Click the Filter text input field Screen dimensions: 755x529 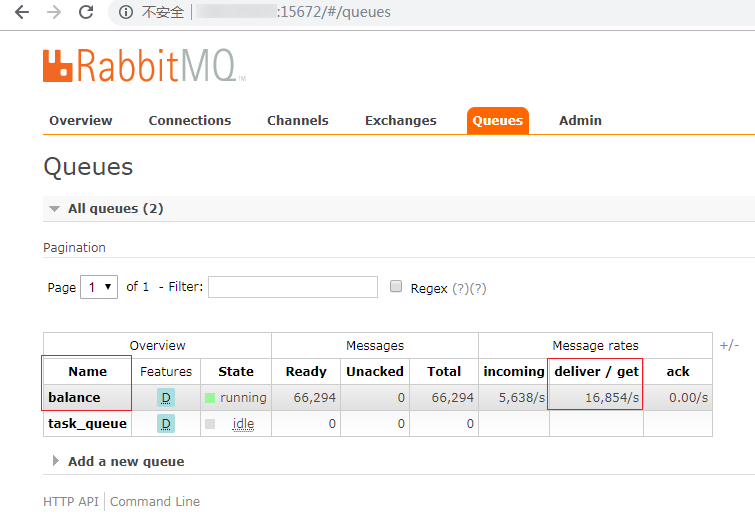pyautogui.click(x=293, y=287)
